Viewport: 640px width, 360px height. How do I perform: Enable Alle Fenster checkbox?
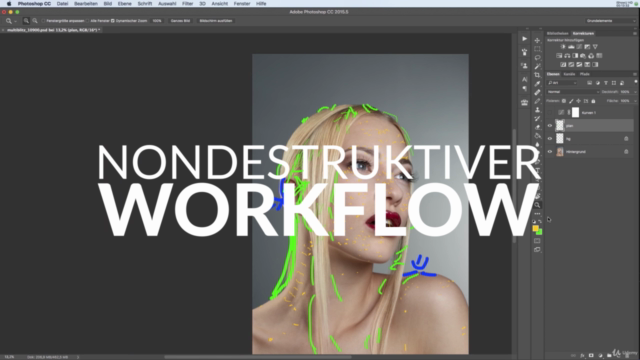click(87, 21)
